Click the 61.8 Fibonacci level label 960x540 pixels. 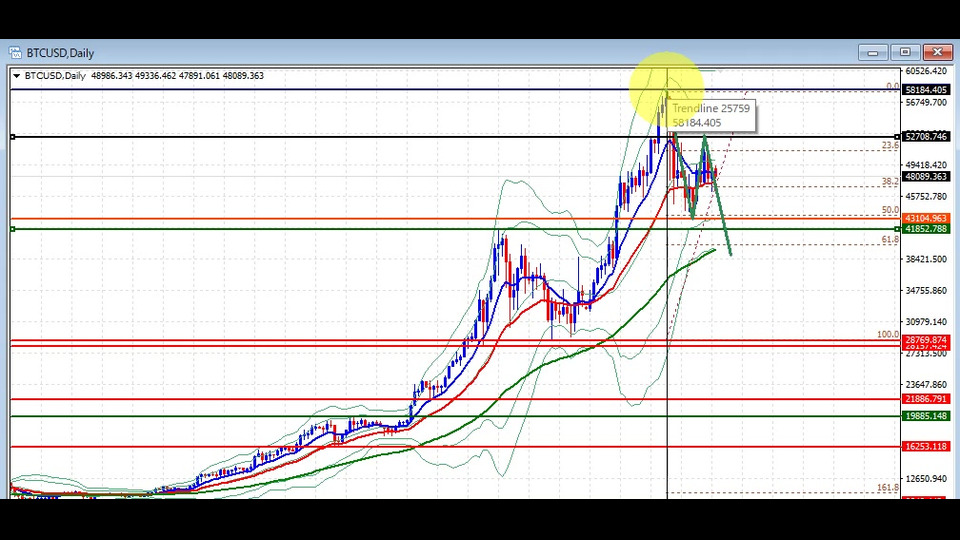pyautogui.click(x=890, y=239)
